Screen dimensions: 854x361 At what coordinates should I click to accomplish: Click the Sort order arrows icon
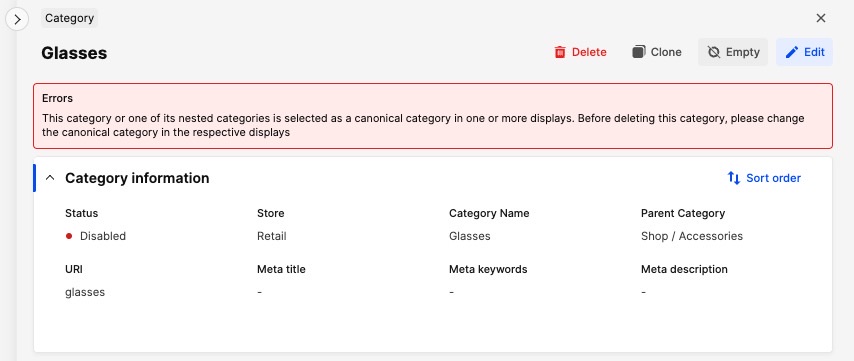tap(734, 178)
